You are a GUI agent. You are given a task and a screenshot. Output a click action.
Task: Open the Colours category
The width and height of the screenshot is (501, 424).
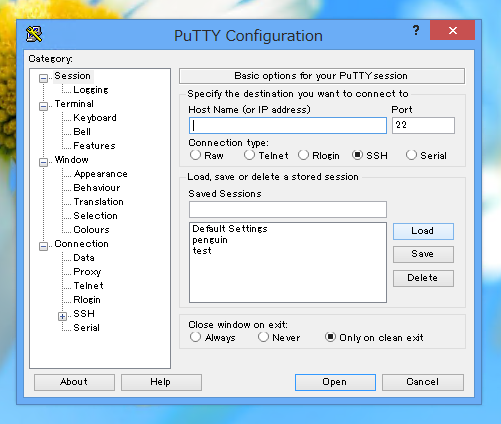coord(91,230)
